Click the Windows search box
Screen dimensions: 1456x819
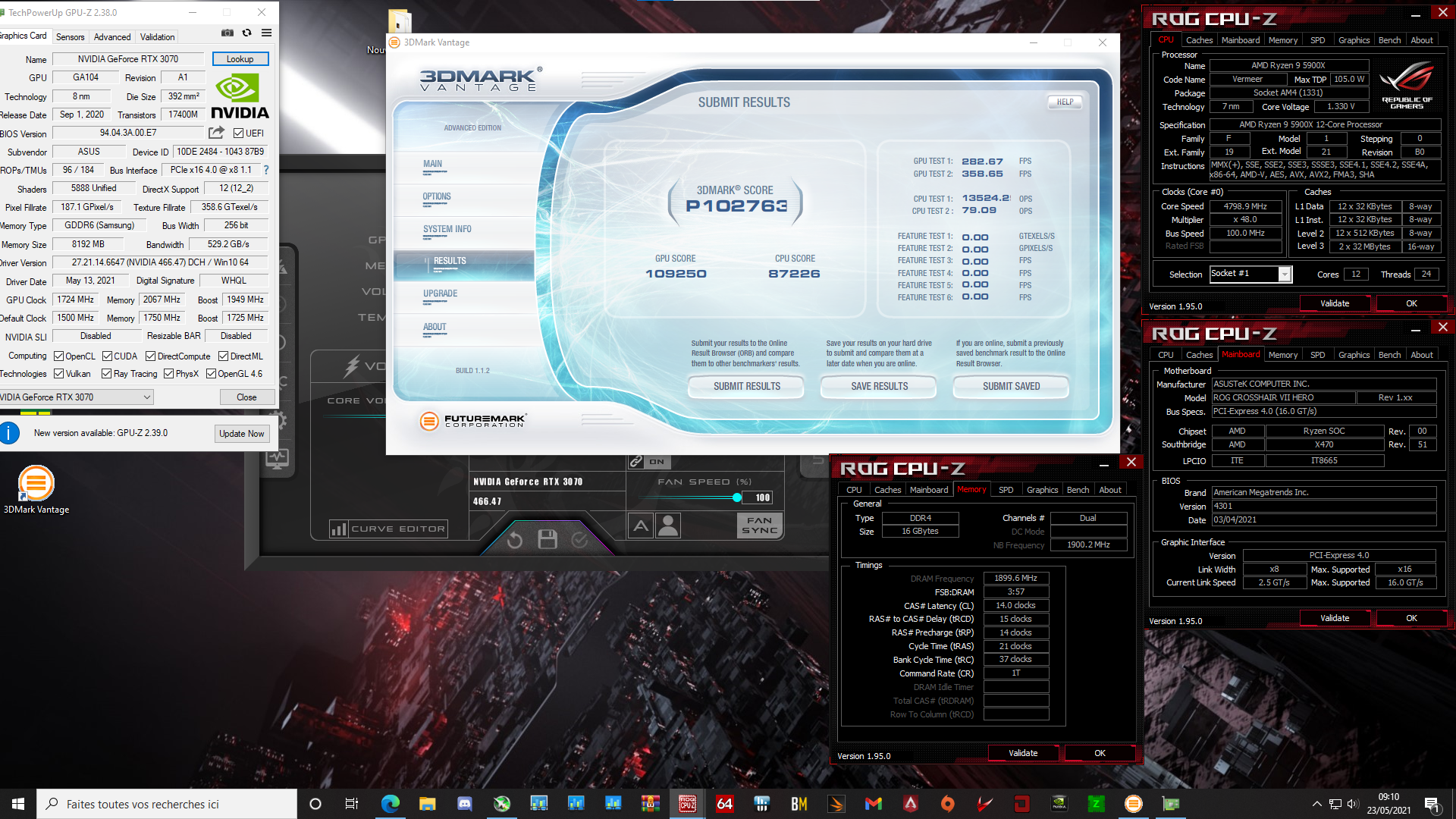coord(167,804)
